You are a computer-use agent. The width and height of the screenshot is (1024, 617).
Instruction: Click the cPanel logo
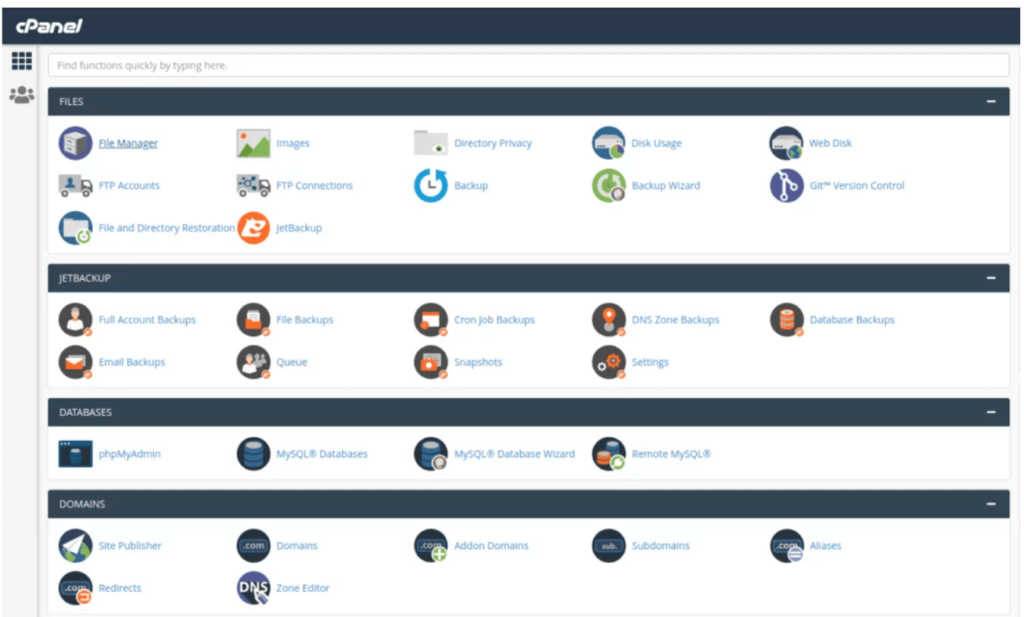[49, 26]
